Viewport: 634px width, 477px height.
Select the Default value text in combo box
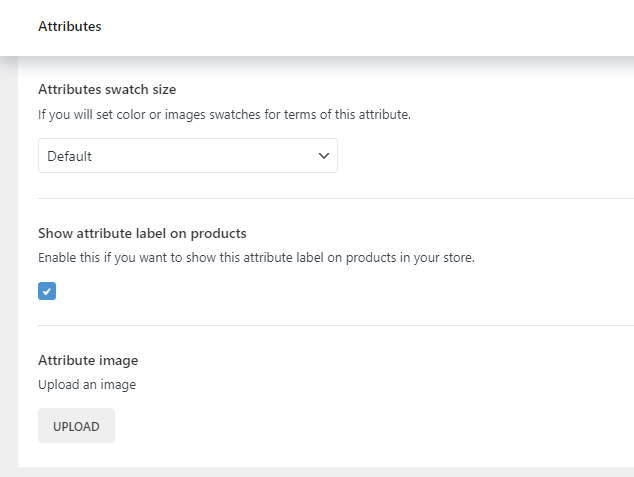70,156
